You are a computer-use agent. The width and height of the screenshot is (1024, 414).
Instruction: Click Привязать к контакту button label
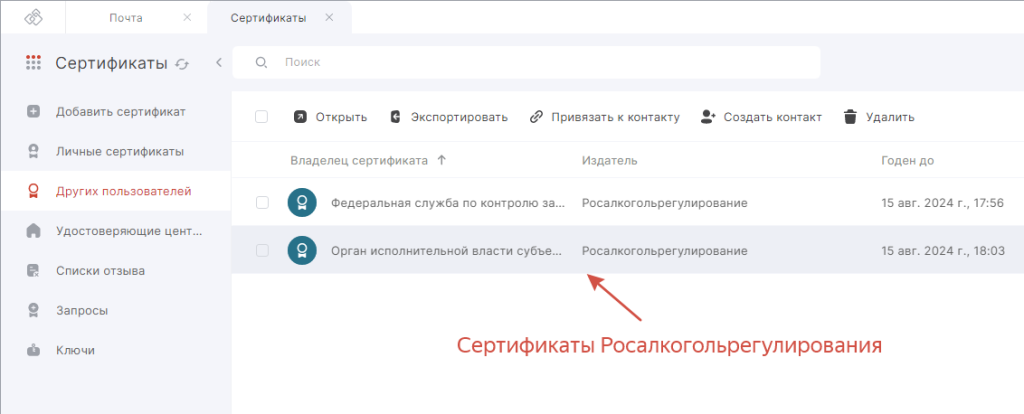(616, 118)
